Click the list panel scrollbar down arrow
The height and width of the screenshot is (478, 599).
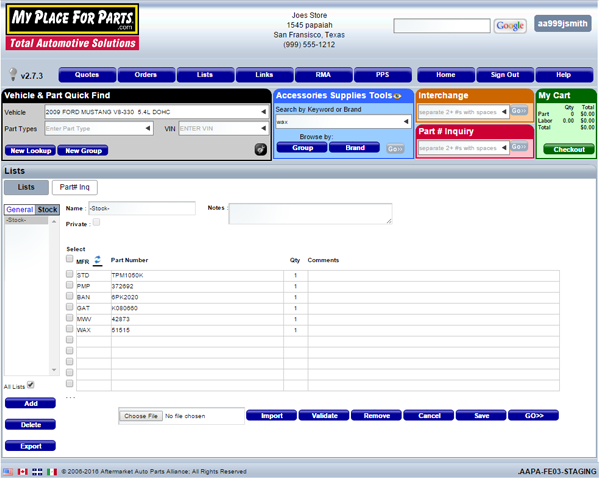click(x=54, y=369)
